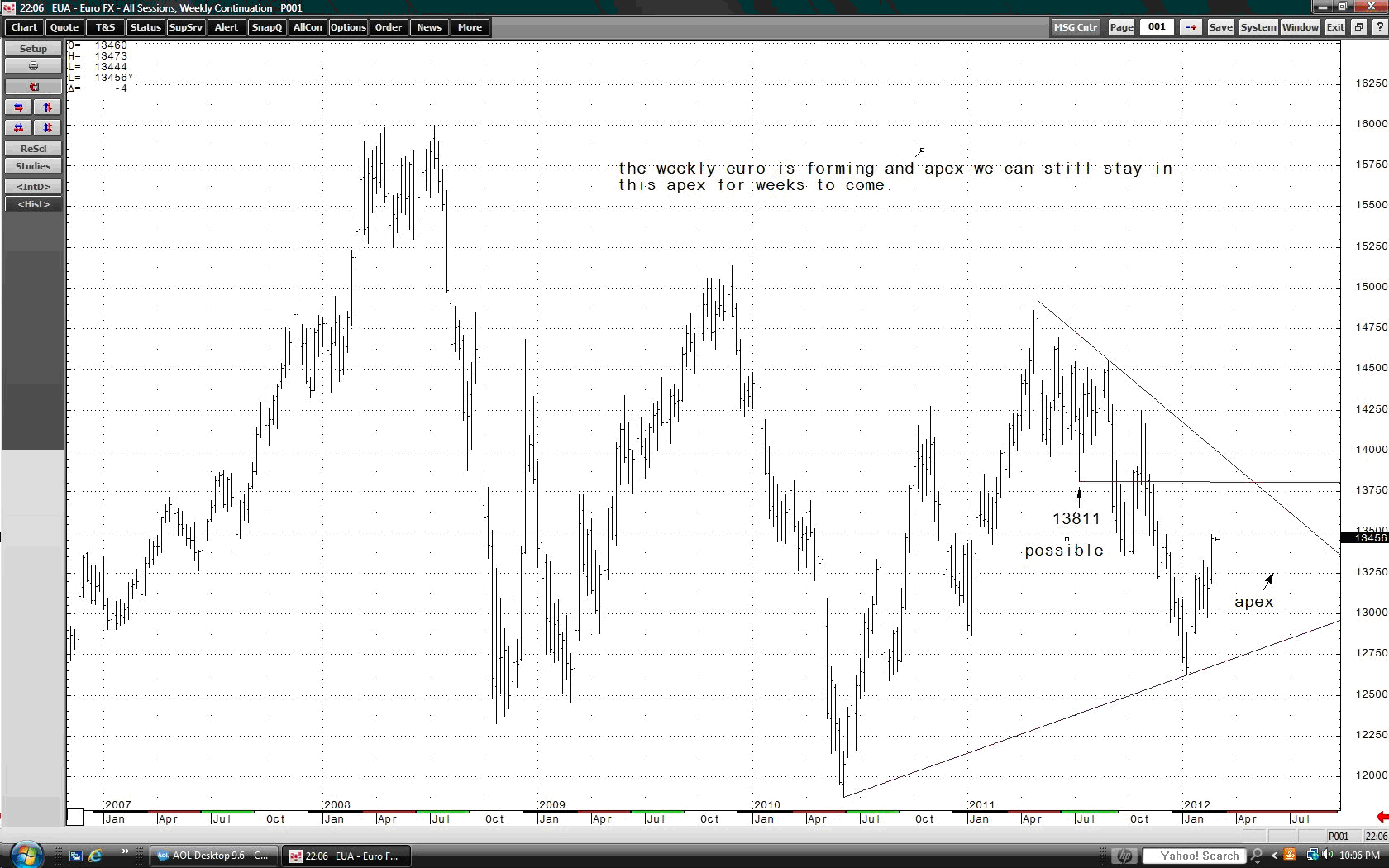1389x868 pixels.
Task: Click the 'apex' label annotation
Action: click(x=1253, y=602)
